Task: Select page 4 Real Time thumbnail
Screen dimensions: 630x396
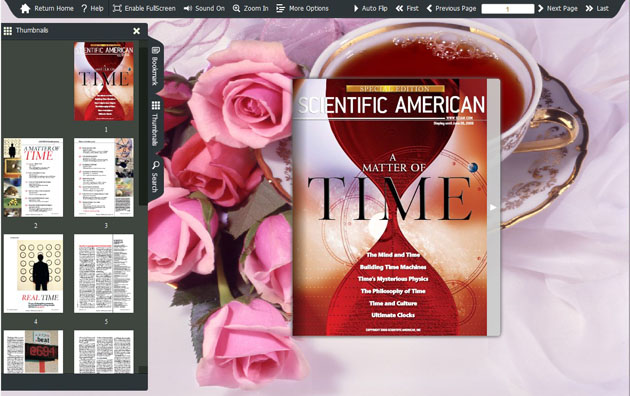Action: point(33,274)
